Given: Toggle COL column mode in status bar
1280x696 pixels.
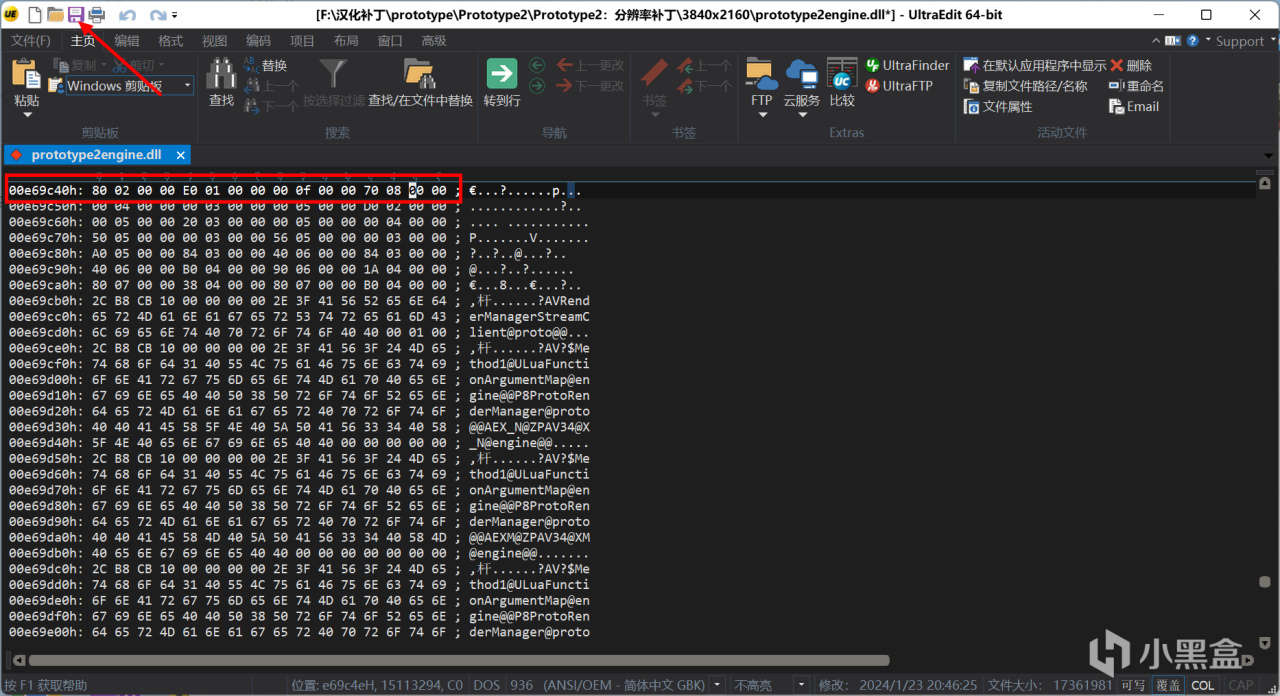Looking at the screenshot, I should pos(1203,686).
